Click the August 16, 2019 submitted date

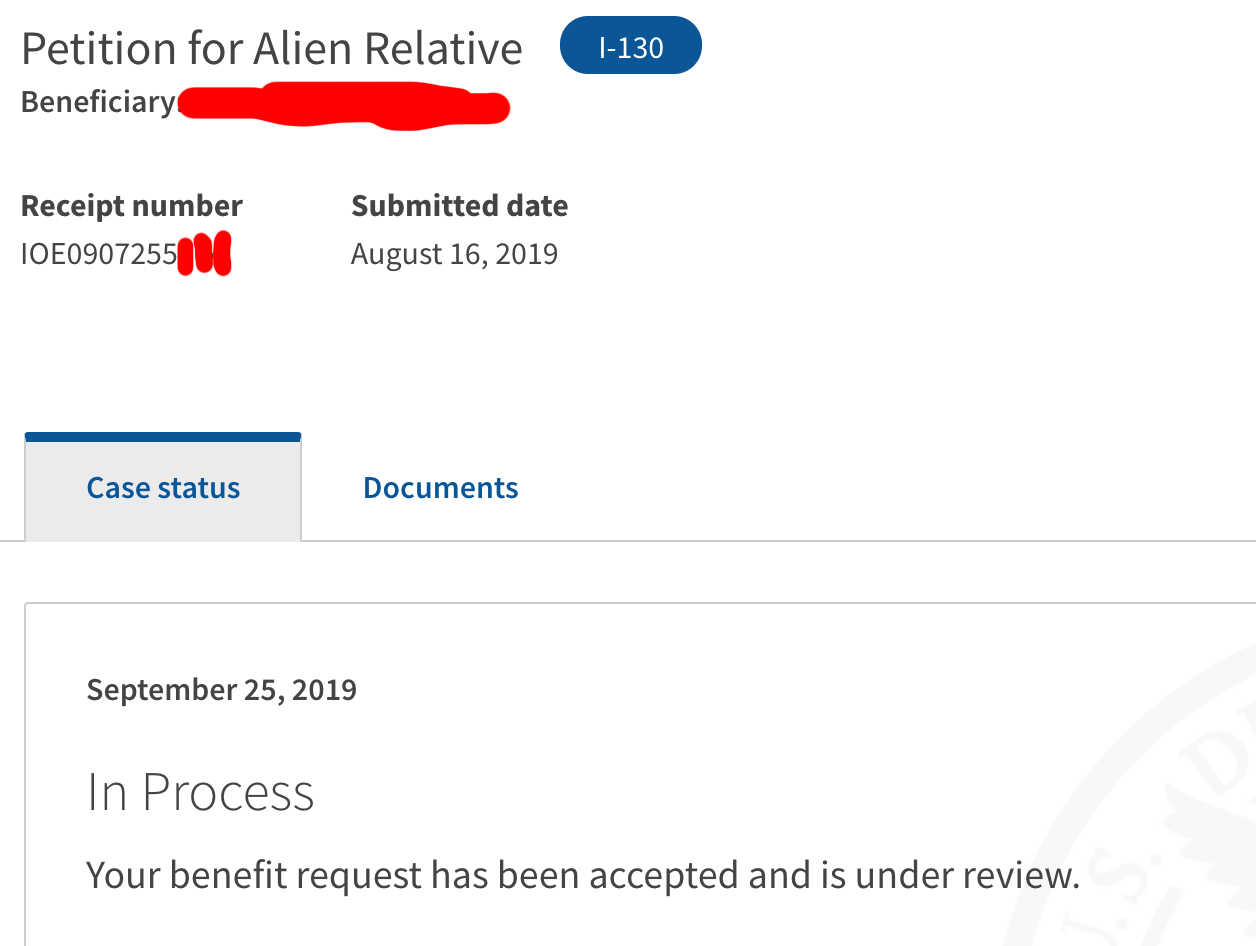[x=454, y=254]
